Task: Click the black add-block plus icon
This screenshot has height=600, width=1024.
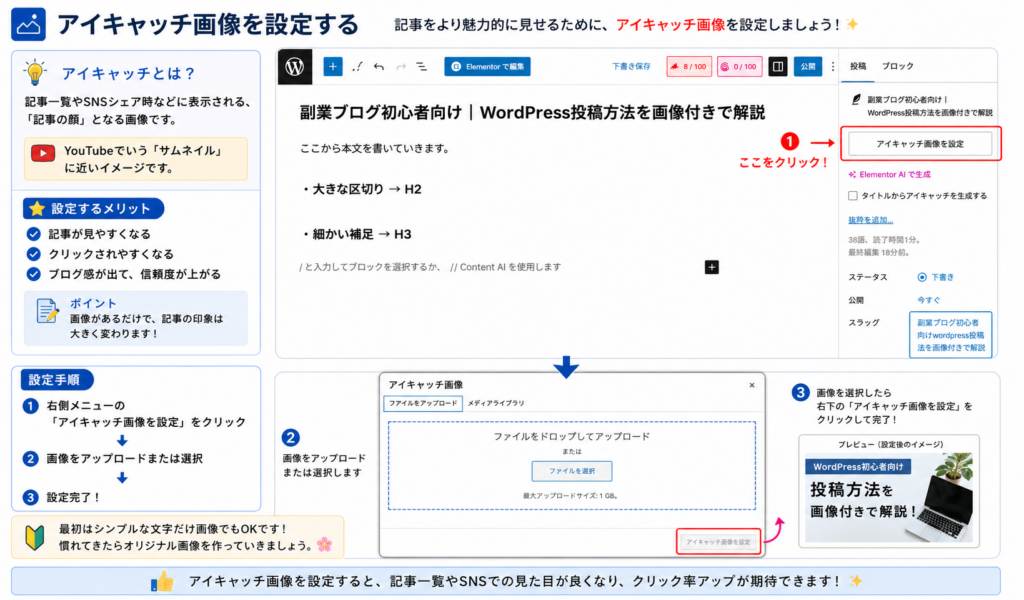Action: (x=711, y=267)
